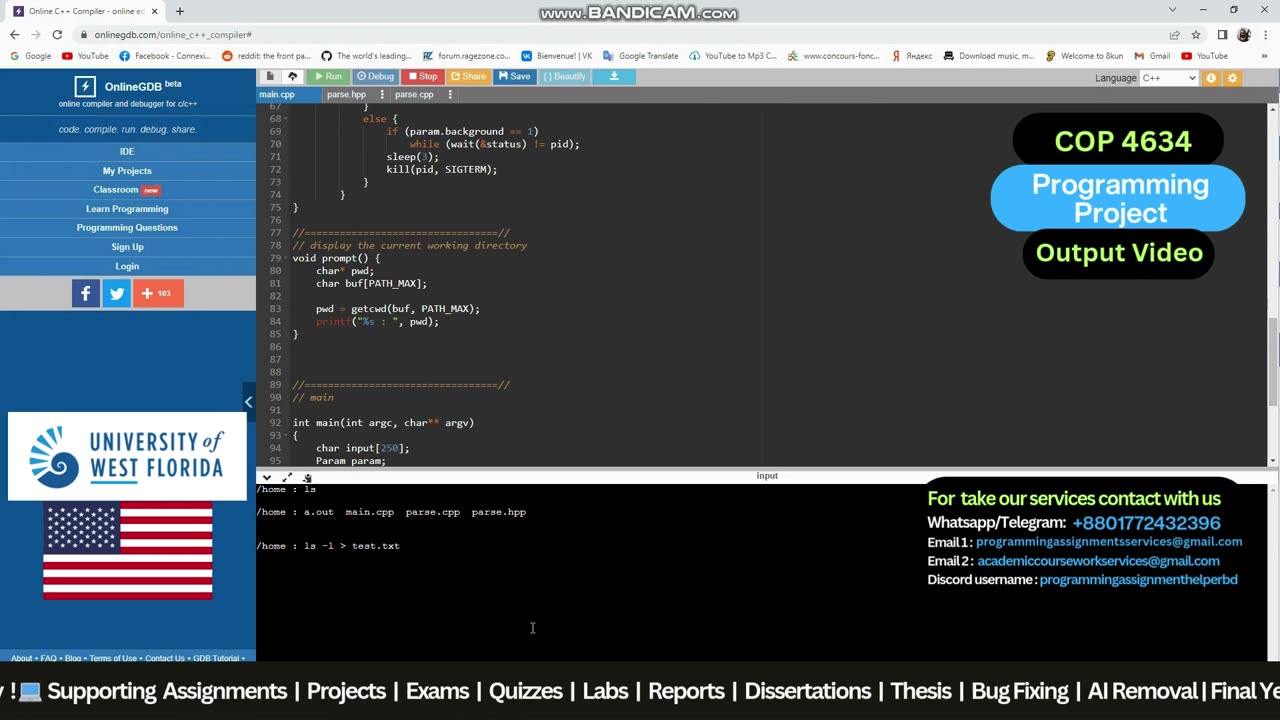Toggle the browser side panel icon
This screenshot has width=1280, height=720.
coord(1222,34)
